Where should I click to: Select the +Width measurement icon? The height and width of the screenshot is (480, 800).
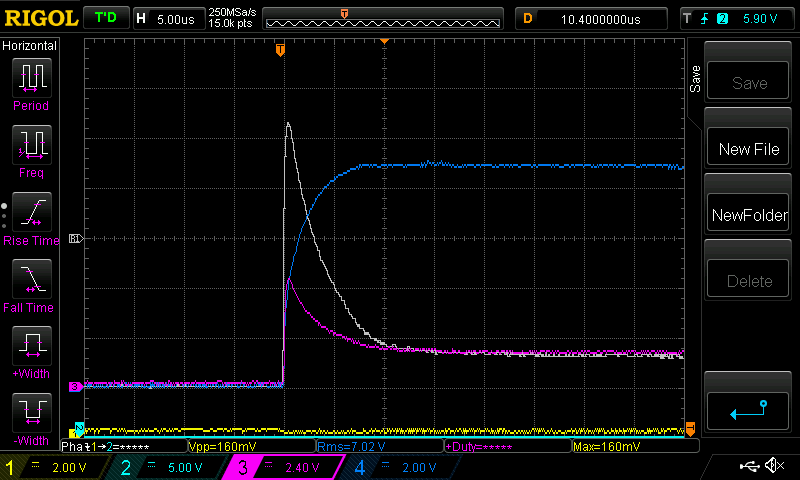pos(30,350)
